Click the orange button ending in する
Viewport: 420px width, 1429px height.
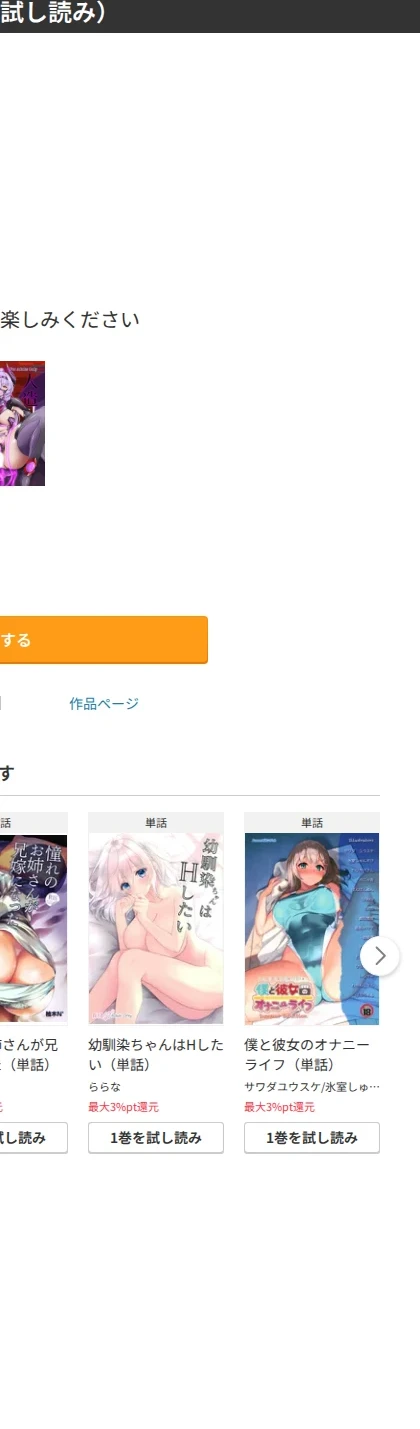click(x=104, y=640)
